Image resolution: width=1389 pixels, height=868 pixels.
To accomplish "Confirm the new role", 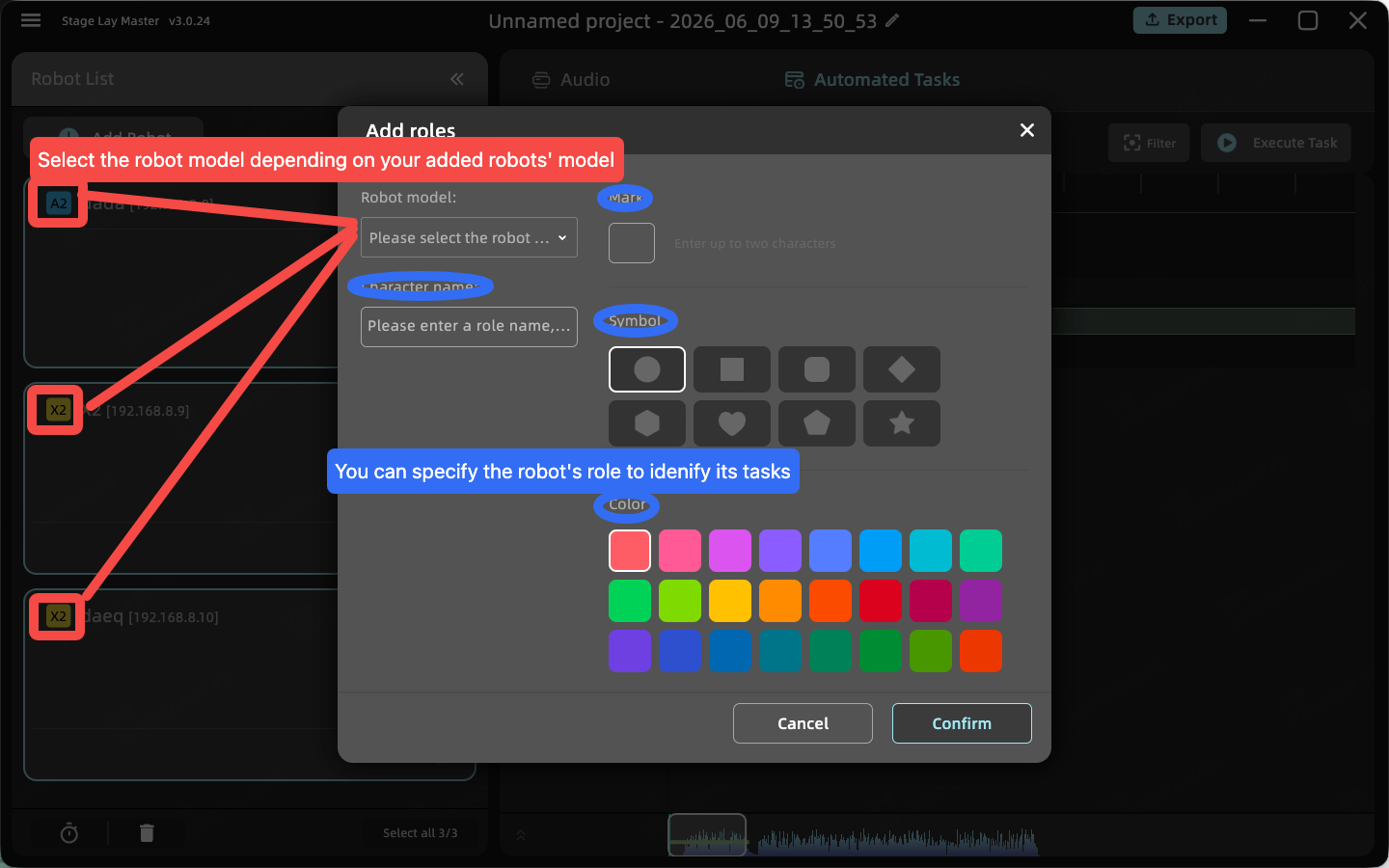I will (x=962, y=723).
